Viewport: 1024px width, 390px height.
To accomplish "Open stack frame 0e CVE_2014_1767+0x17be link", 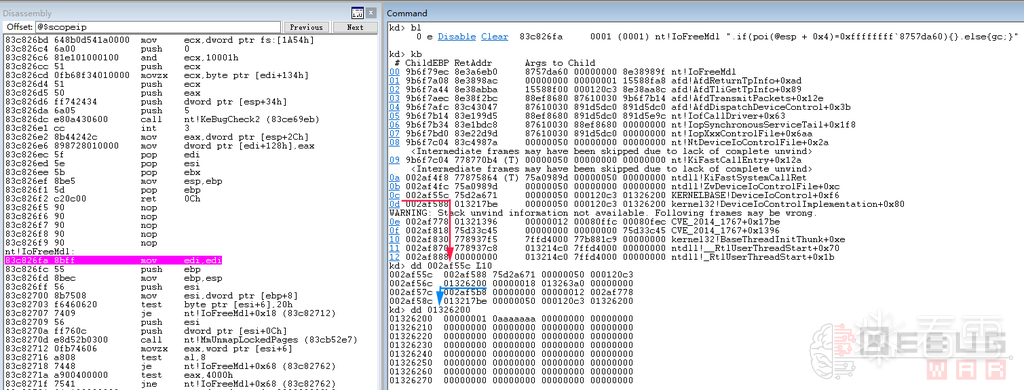I will point(394,222).
